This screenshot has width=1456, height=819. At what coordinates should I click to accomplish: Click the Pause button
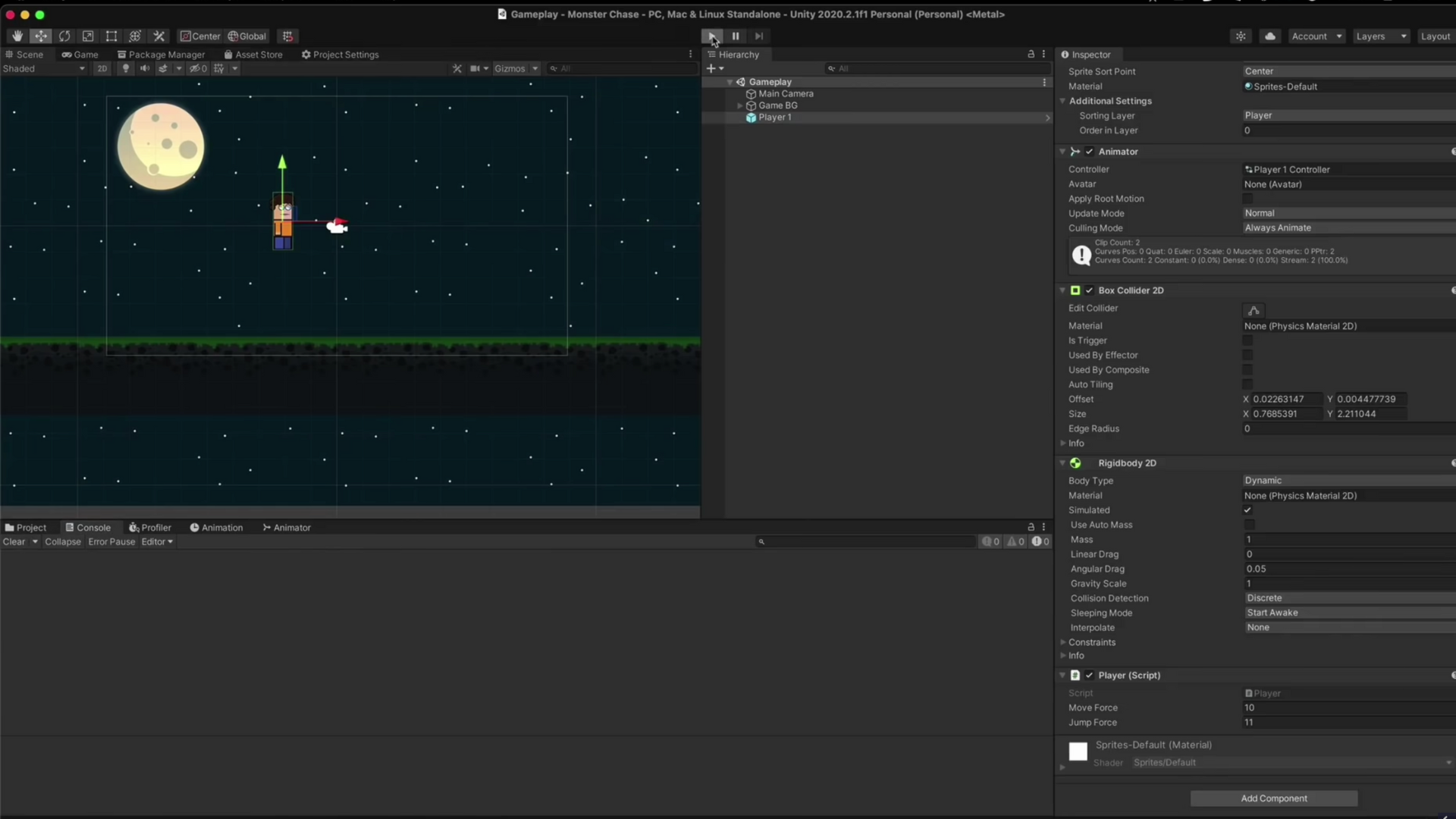(735, 36)
